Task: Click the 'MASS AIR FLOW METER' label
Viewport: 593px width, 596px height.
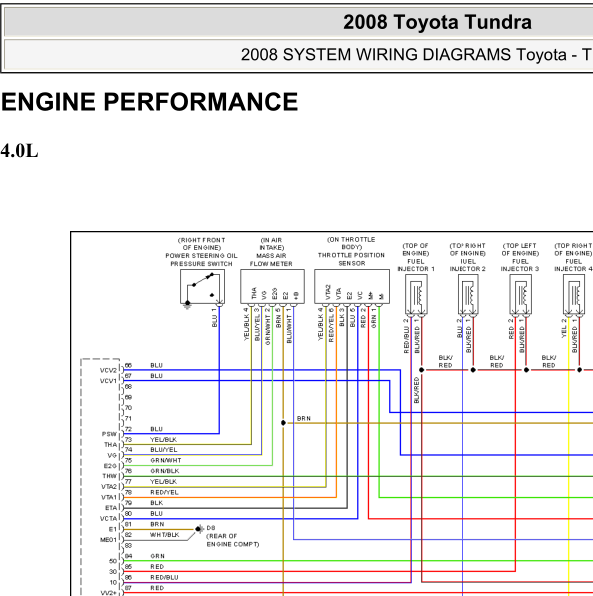Action: pyautogui.click(x=271, y=260)
